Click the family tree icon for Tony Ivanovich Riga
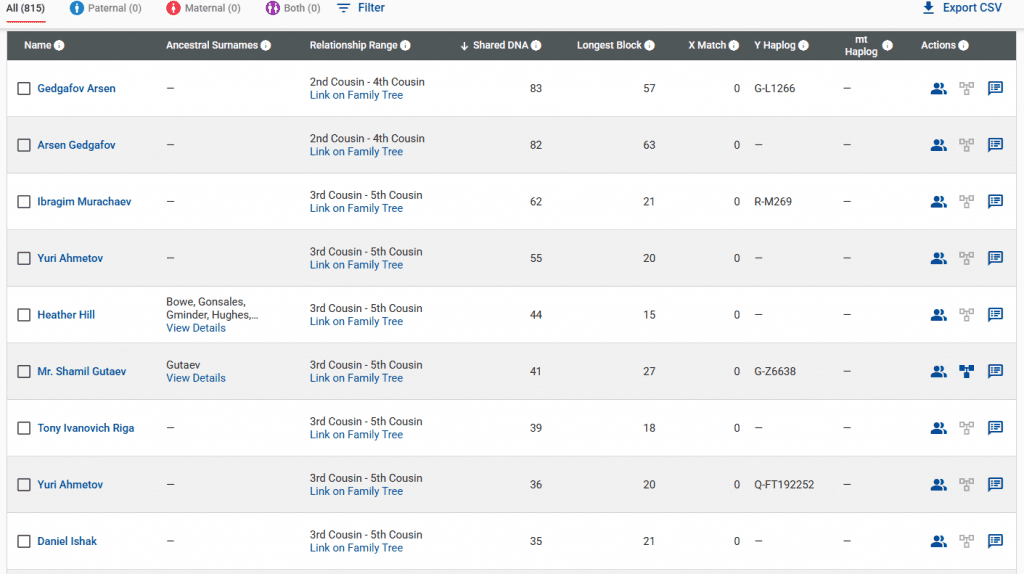1024x574 pixels. tap(966, 428)
